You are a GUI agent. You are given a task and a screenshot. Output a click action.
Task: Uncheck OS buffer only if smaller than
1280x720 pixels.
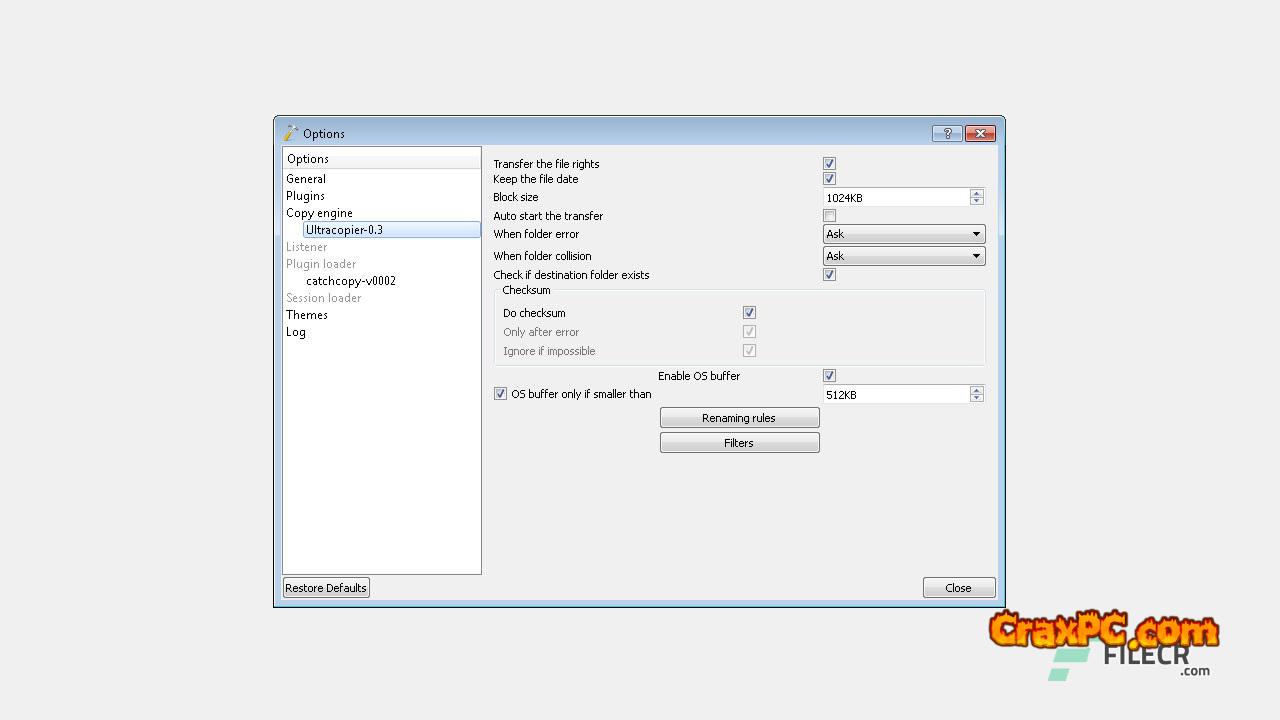coord(501,394)
